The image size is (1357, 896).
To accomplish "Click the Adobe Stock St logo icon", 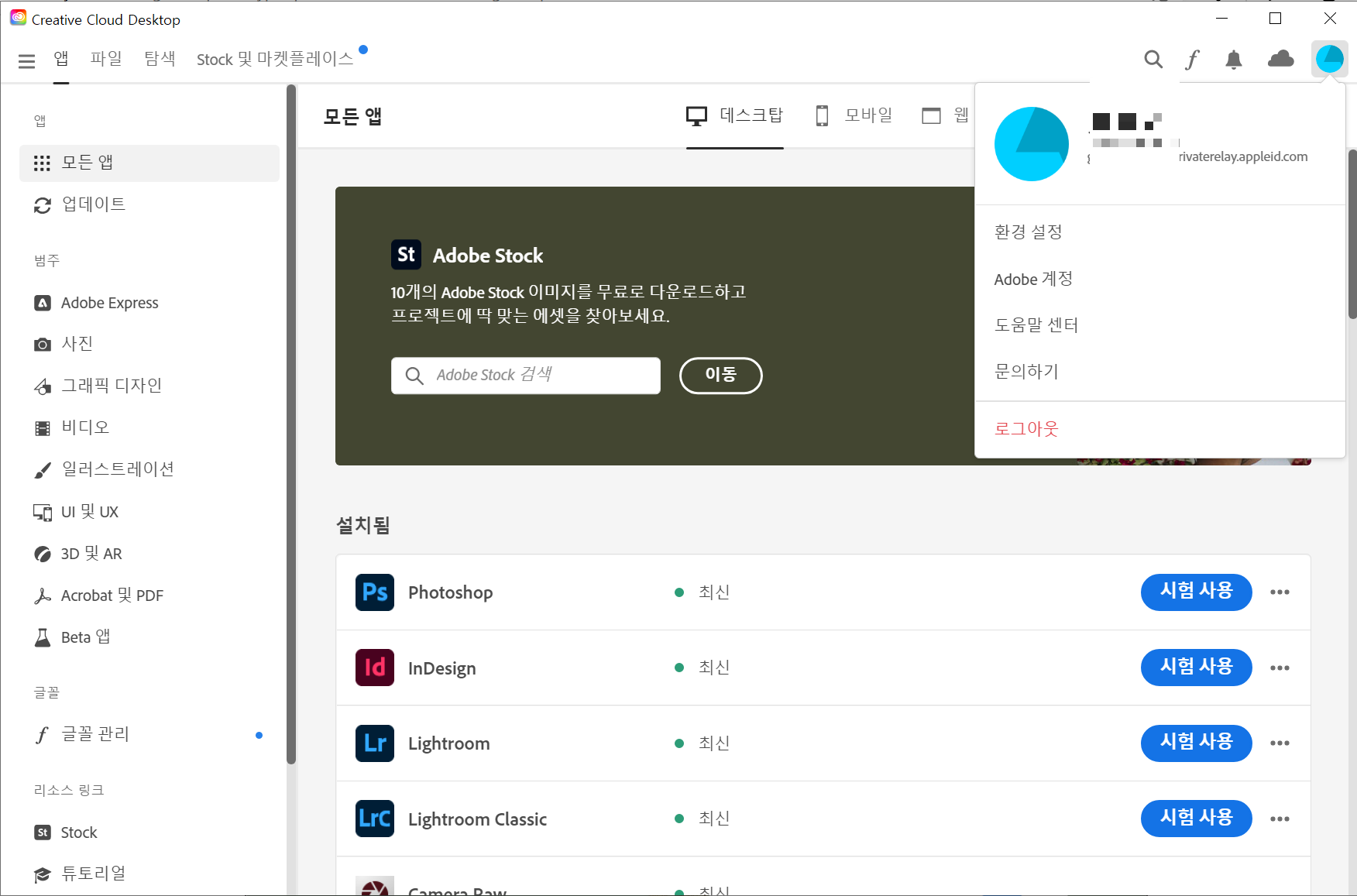I will pos(406,255).
